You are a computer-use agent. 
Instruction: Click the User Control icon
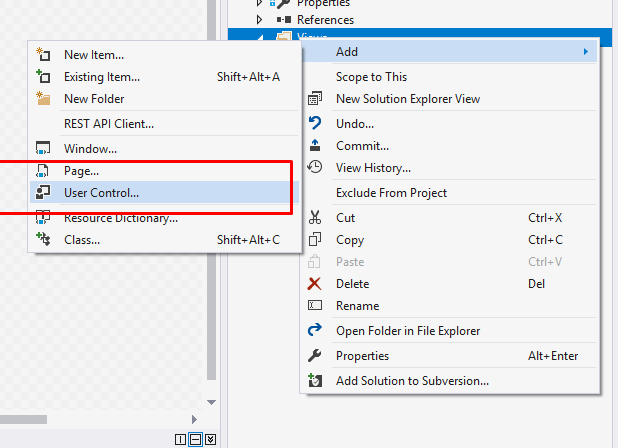[x=42, y=192]
